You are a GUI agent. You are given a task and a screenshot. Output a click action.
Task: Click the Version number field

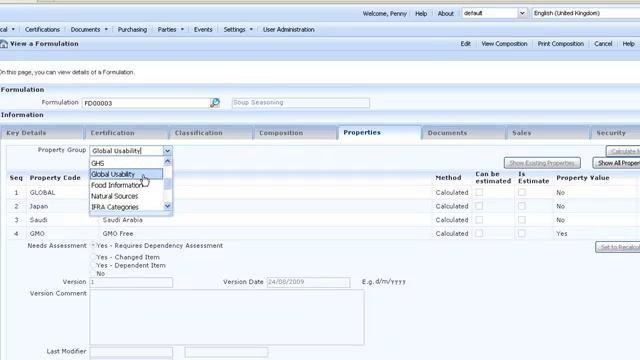pos(131,282)
